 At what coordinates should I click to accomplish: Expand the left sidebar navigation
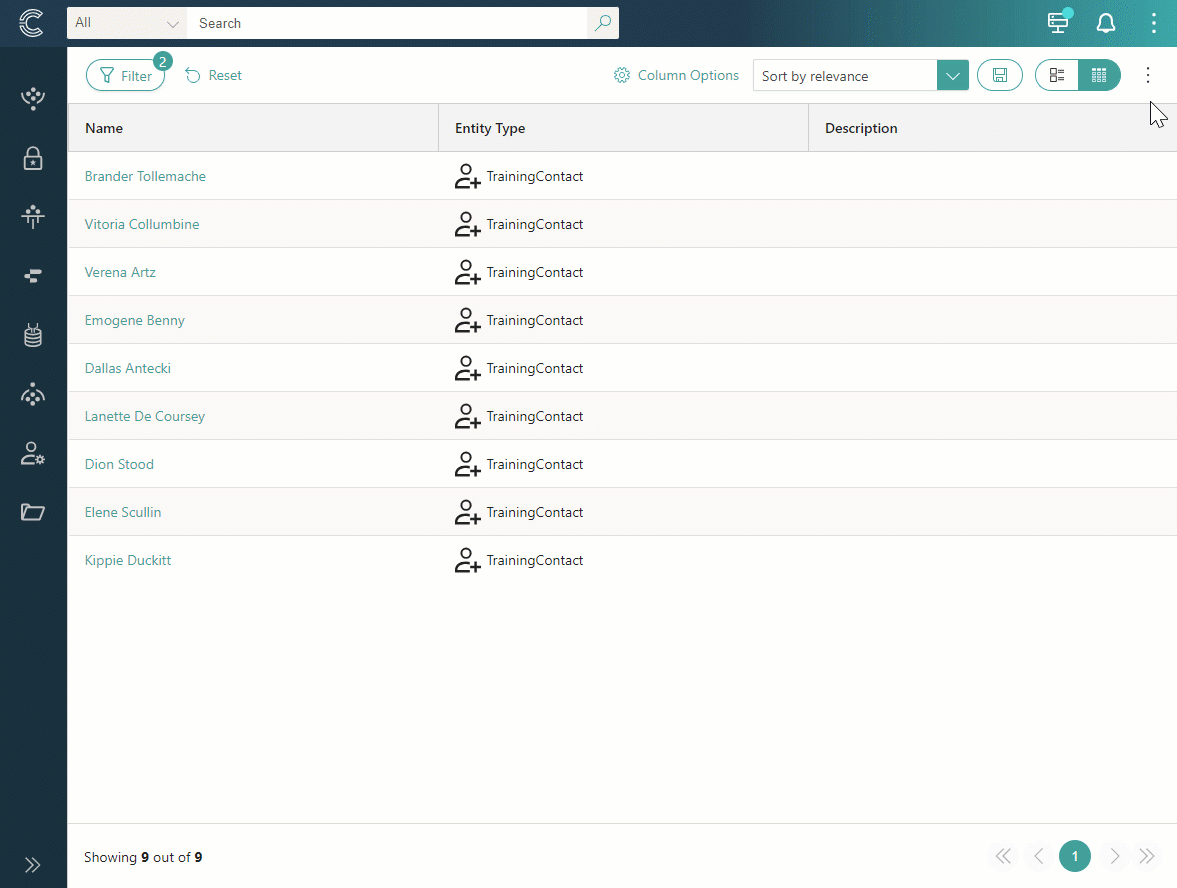point(33,865)
